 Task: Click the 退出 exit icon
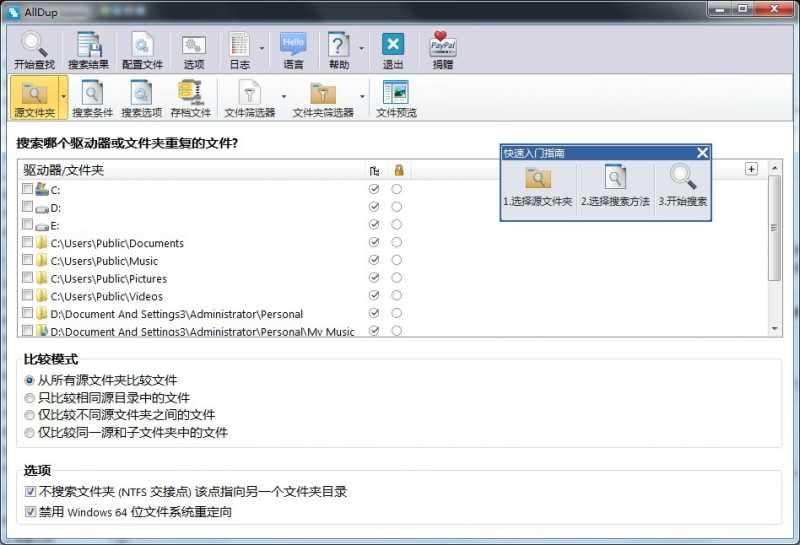click(393, 50)
